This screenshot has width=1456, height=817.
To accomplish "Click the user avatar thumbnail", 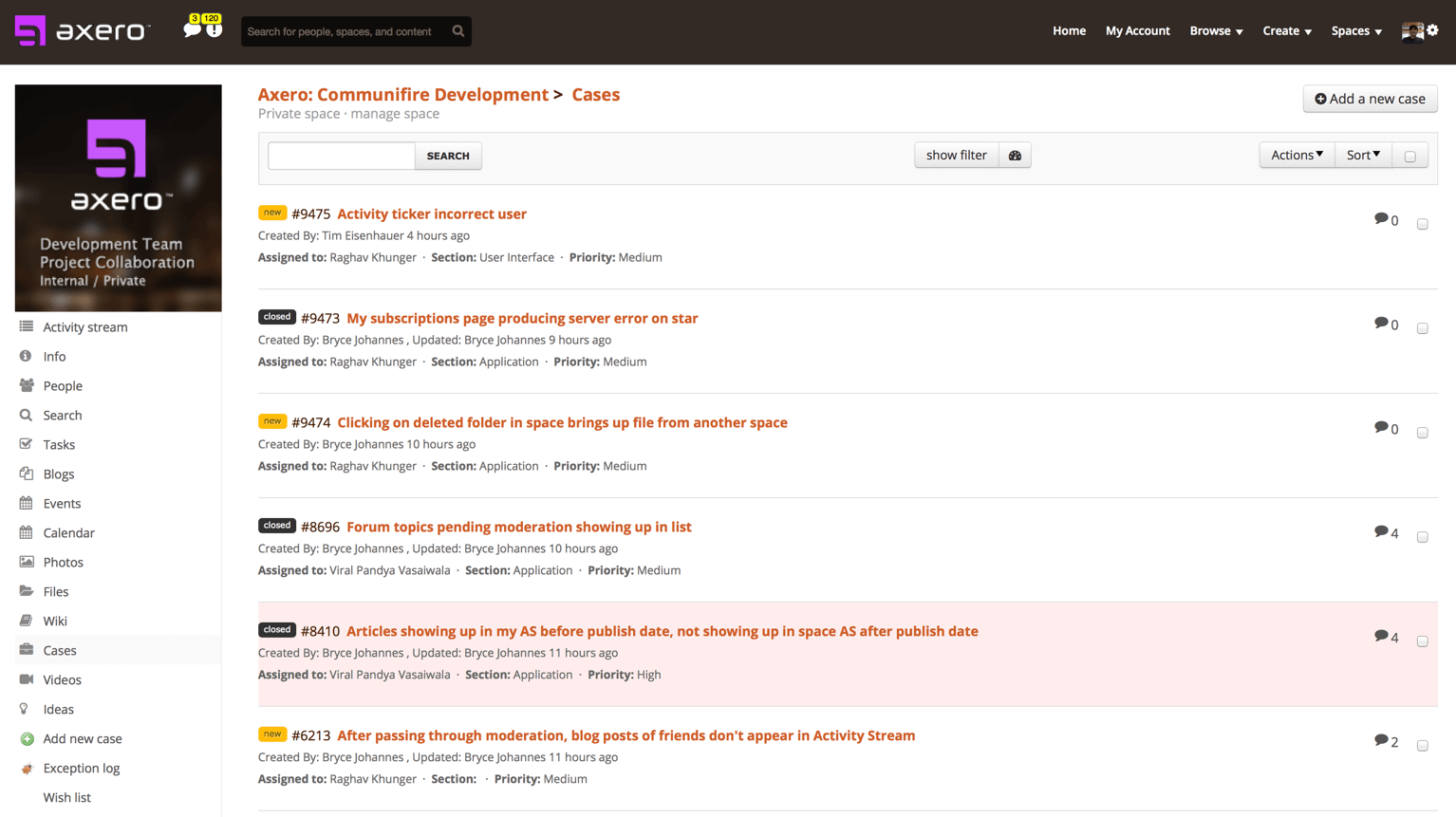I will pyautogui.click(x=1412, y=31).
